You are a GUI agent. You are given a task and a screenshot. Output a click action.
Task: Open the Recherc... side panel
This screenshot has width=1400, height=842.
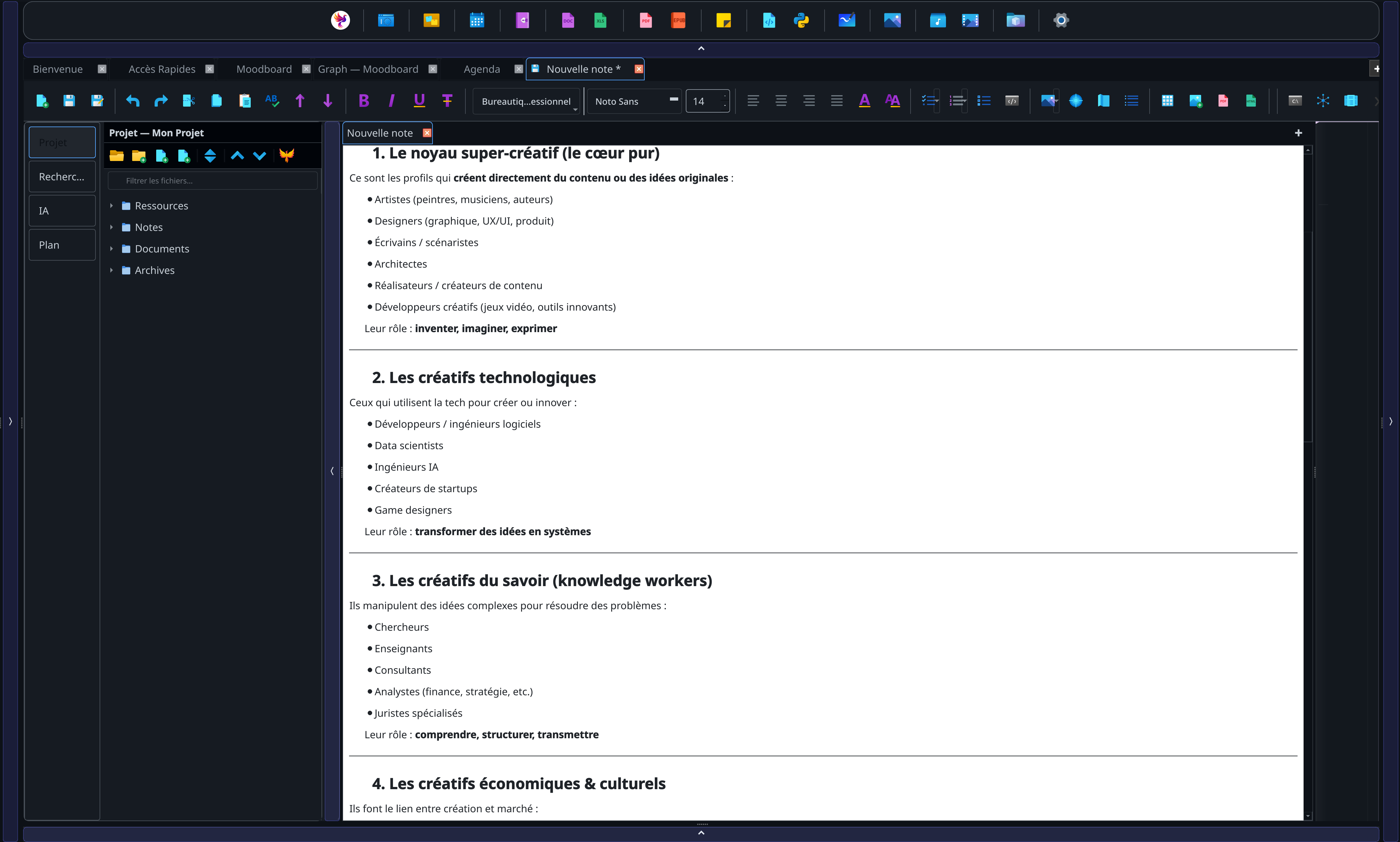[x=62, y=176]
